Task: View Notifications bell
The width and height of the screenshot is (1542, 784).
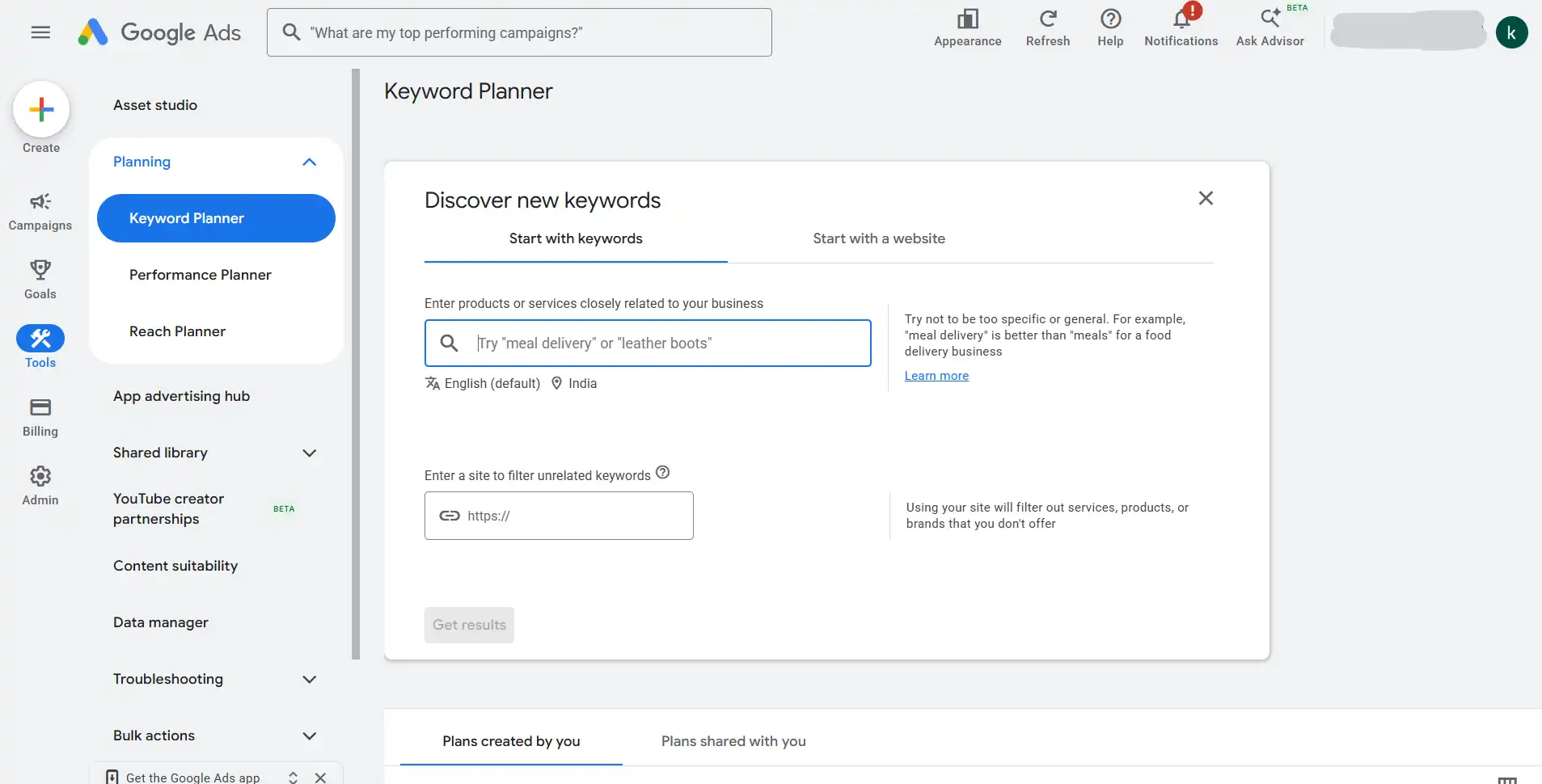Action: tap(1181, 28)
